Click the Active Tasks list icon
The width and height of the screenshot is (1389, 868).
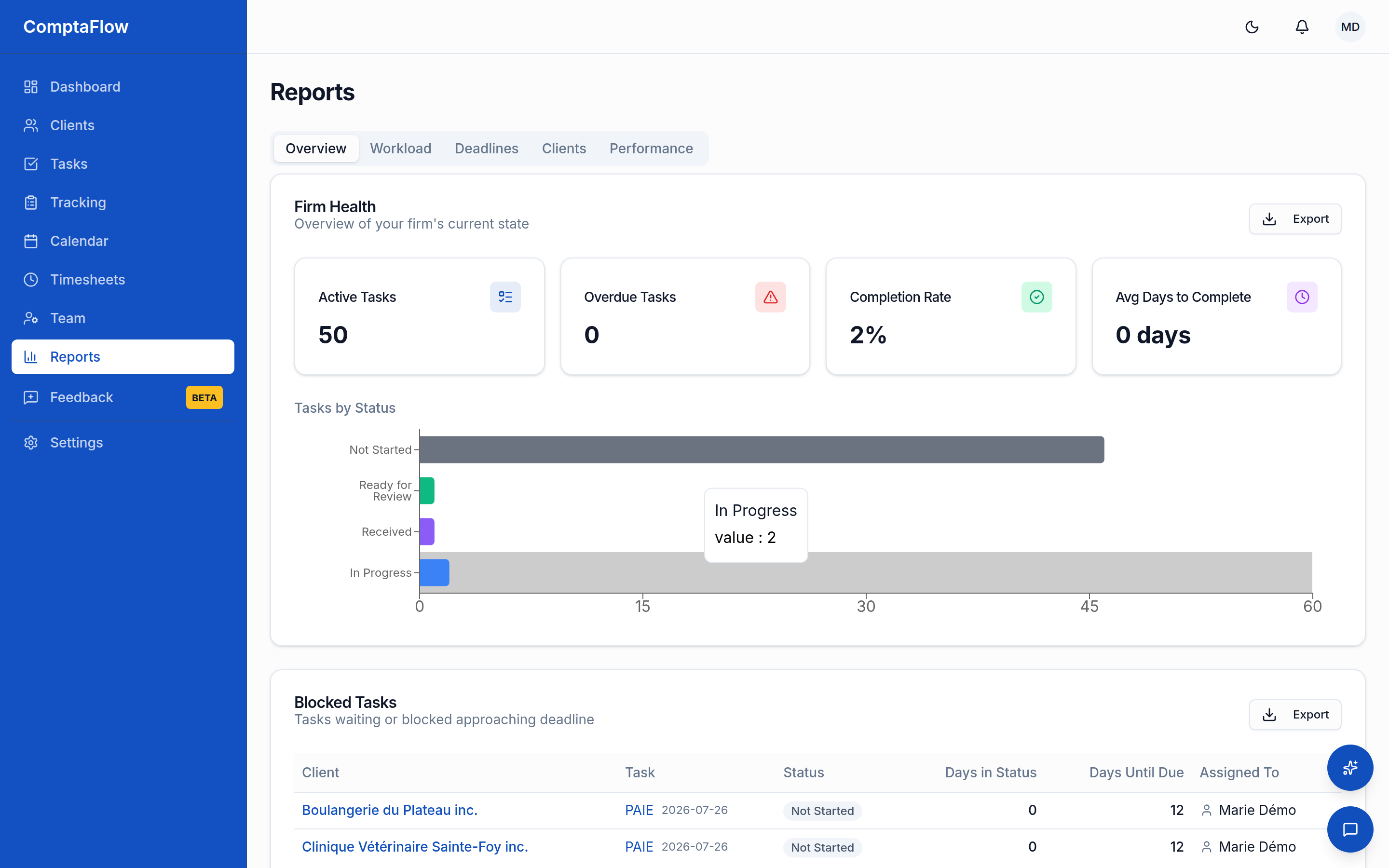coord(505,297)
